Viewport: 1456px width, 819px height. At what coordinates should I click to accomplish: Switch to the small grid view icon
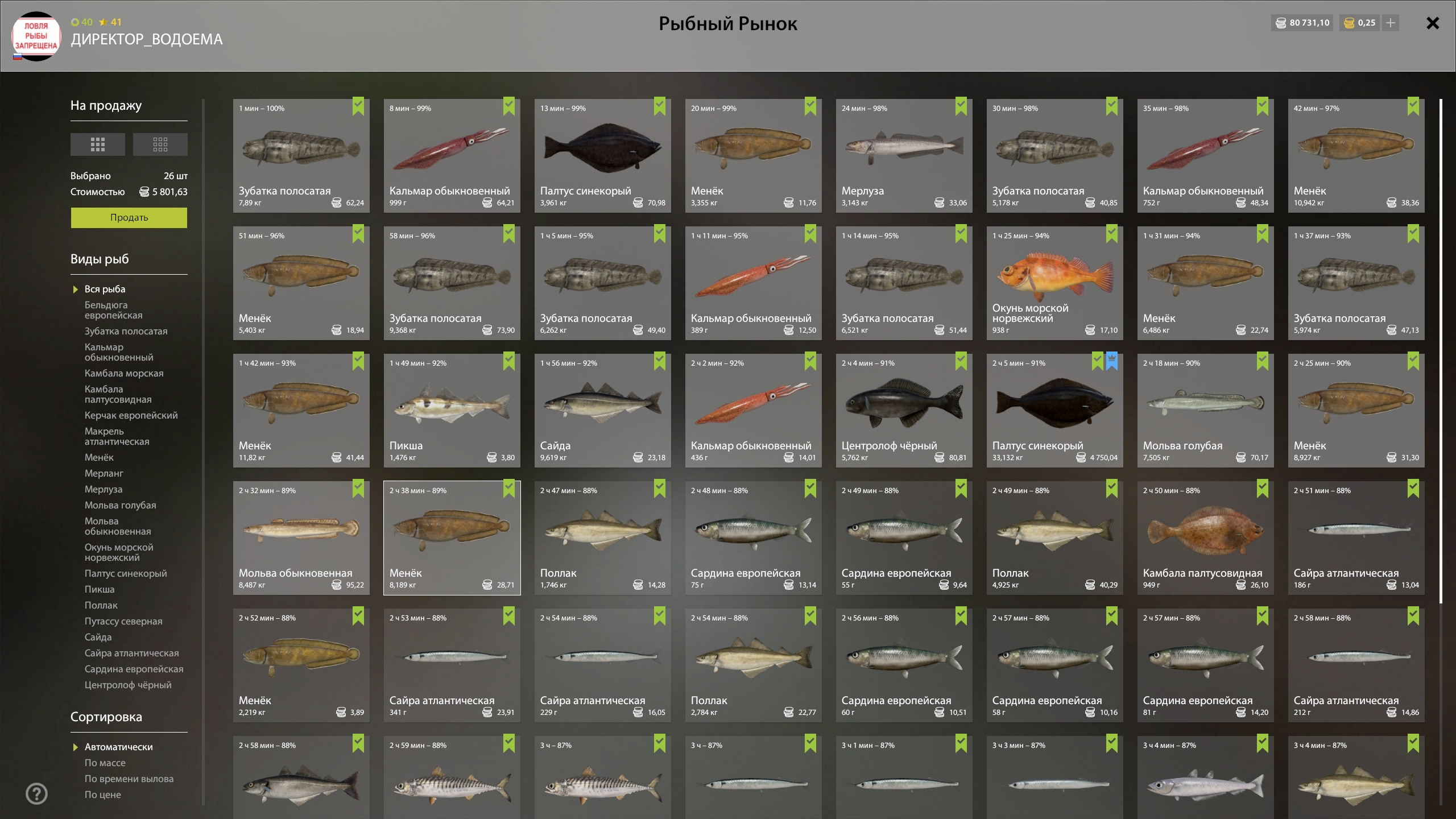[x=160, y=144]
